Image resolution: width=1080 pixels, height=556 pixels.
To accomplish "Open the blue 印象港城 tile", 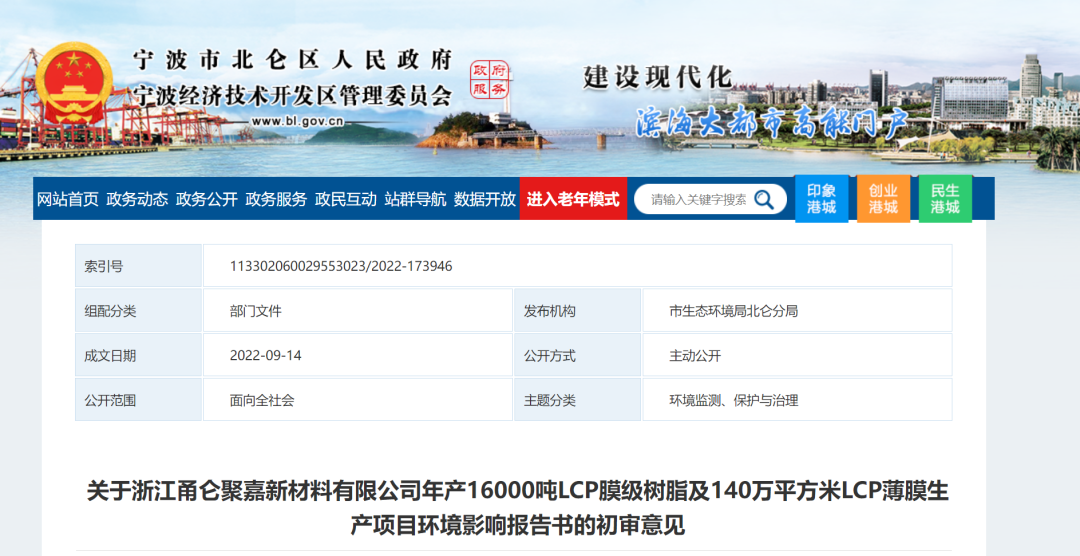I will pos(821,199).
